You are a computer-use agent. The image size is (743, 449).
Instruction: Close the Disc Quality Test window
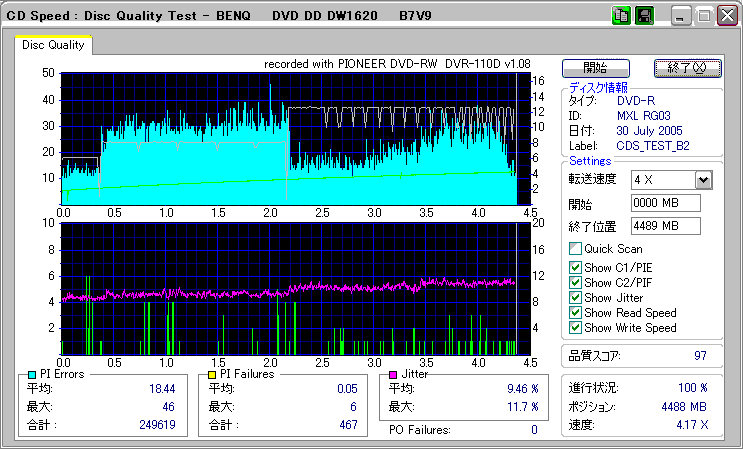tap(725, 16)
